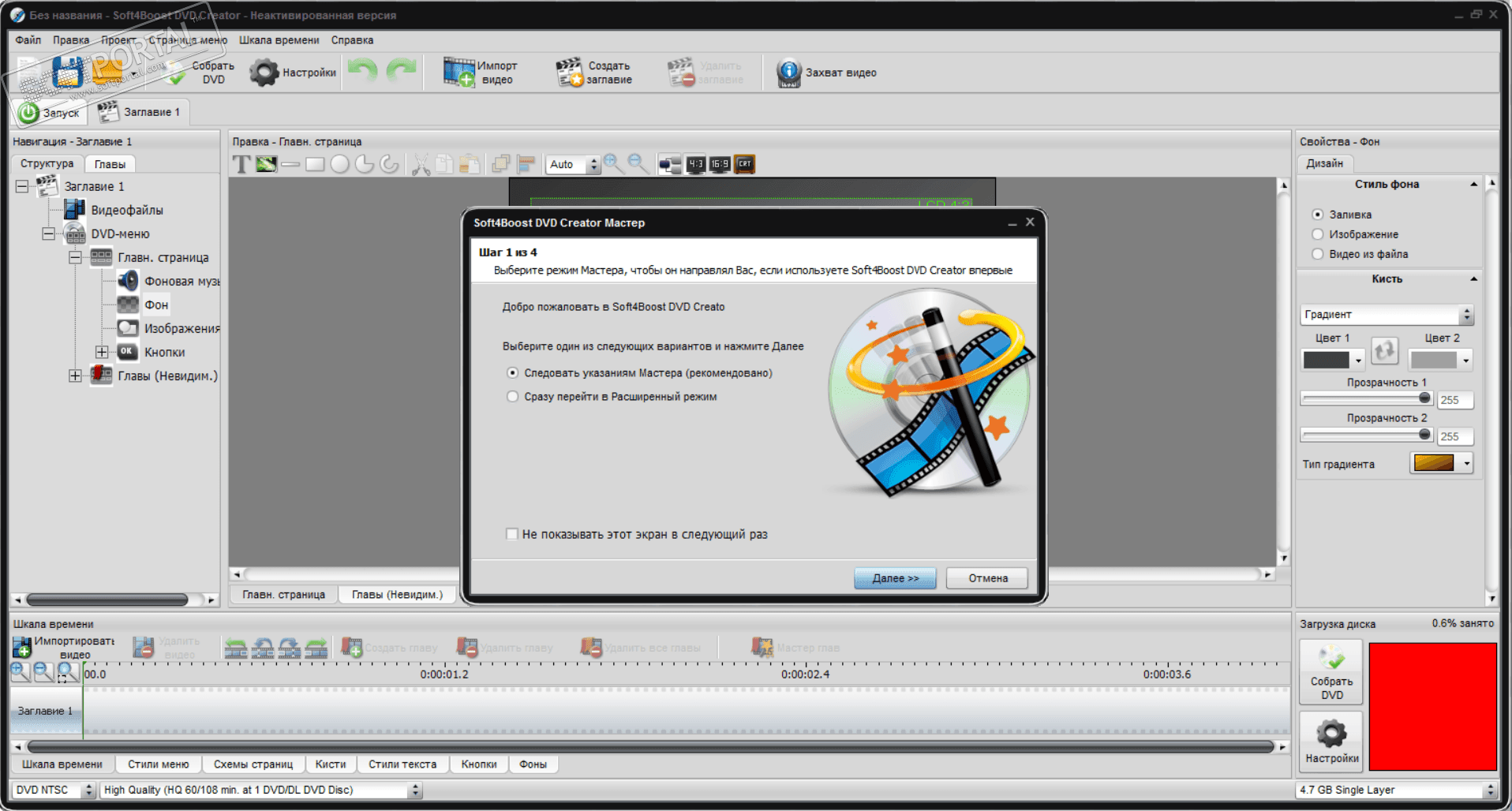
Task: Click Импортировать видео in the timeline toolbar
Action: [x=64, y=648]
